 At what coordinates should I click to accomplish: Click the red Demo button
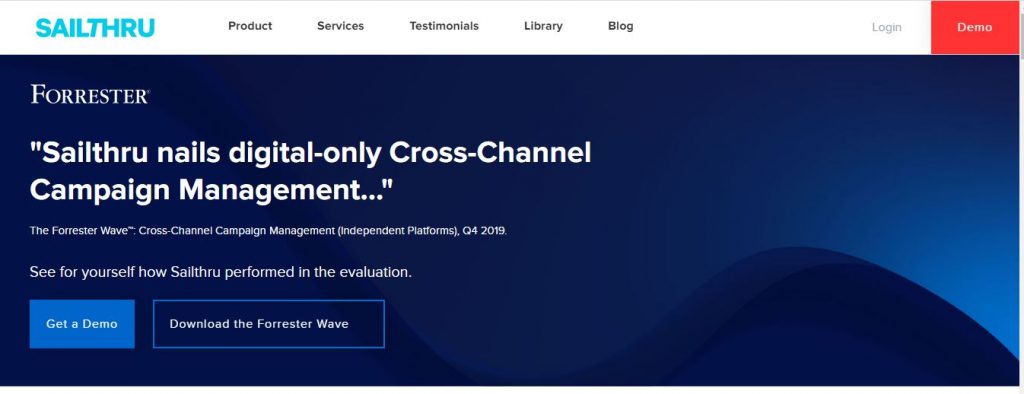pyautogui.click(x=974, y=27)
